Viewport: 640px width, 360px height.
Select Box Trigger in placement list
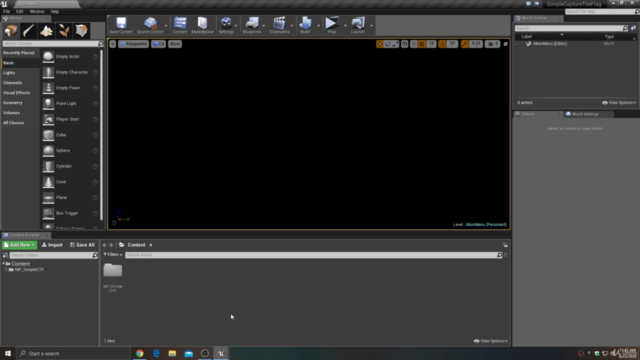click(70, 213)
